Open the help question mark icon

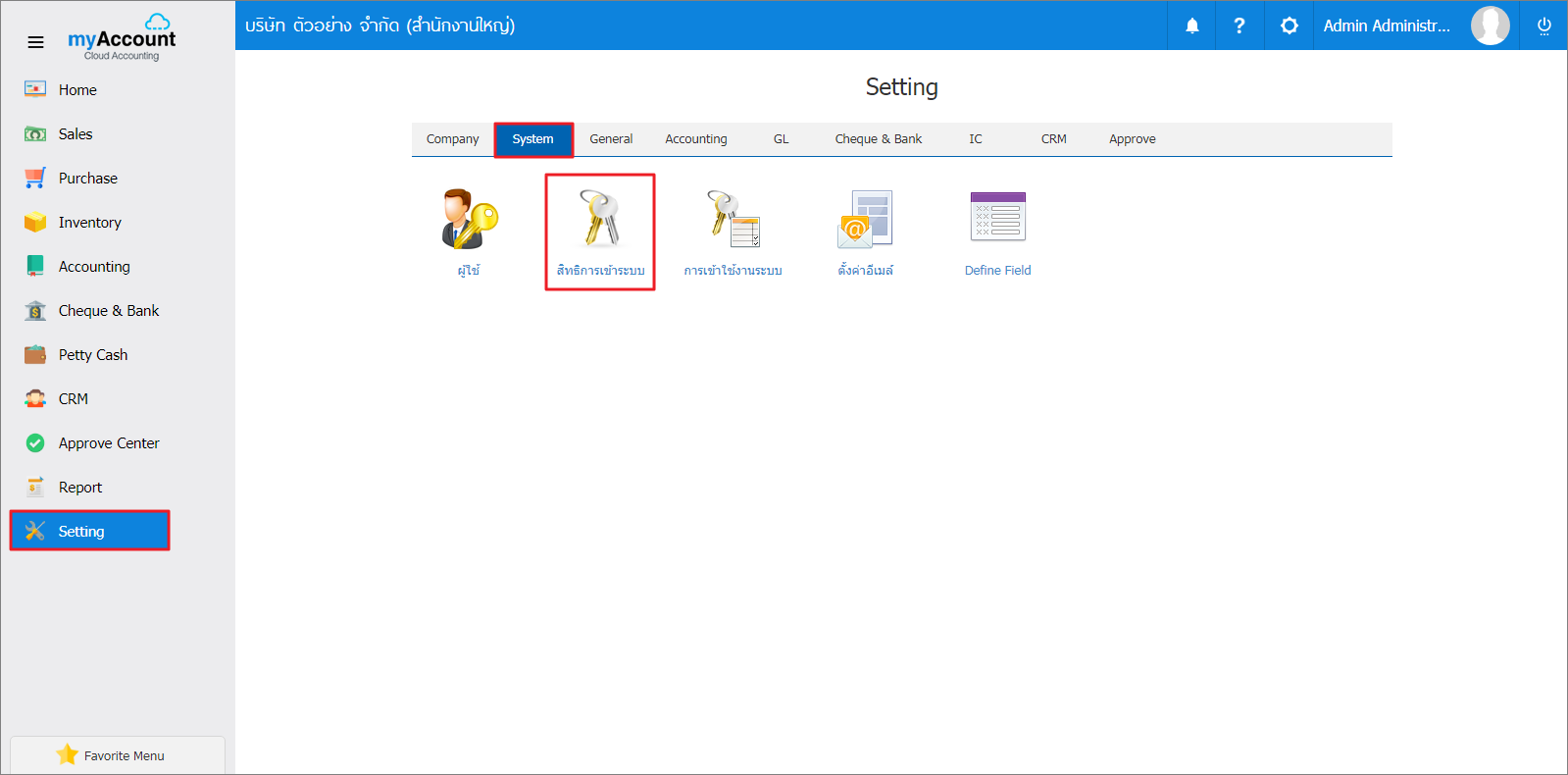coord(1239,26)
